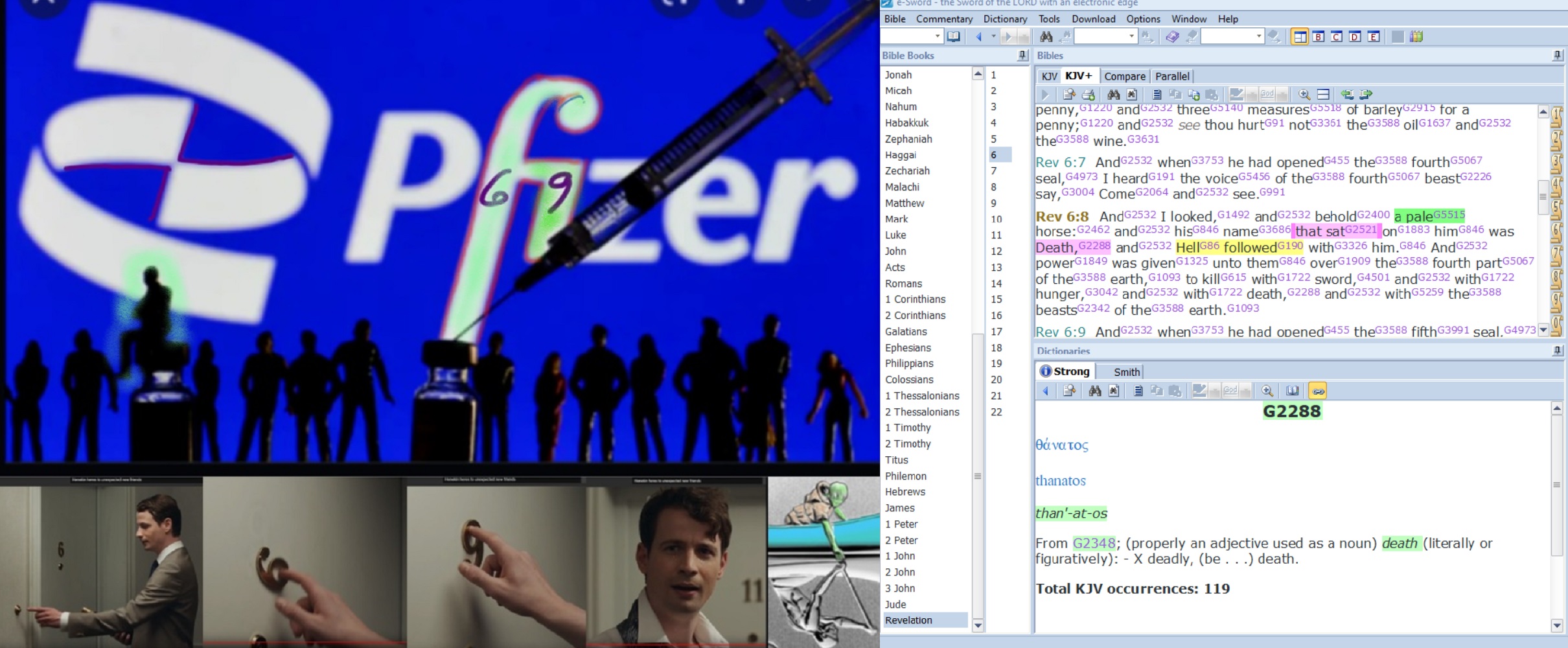Click the Dictionary pane scrollbar thumb

[1557, 485]
